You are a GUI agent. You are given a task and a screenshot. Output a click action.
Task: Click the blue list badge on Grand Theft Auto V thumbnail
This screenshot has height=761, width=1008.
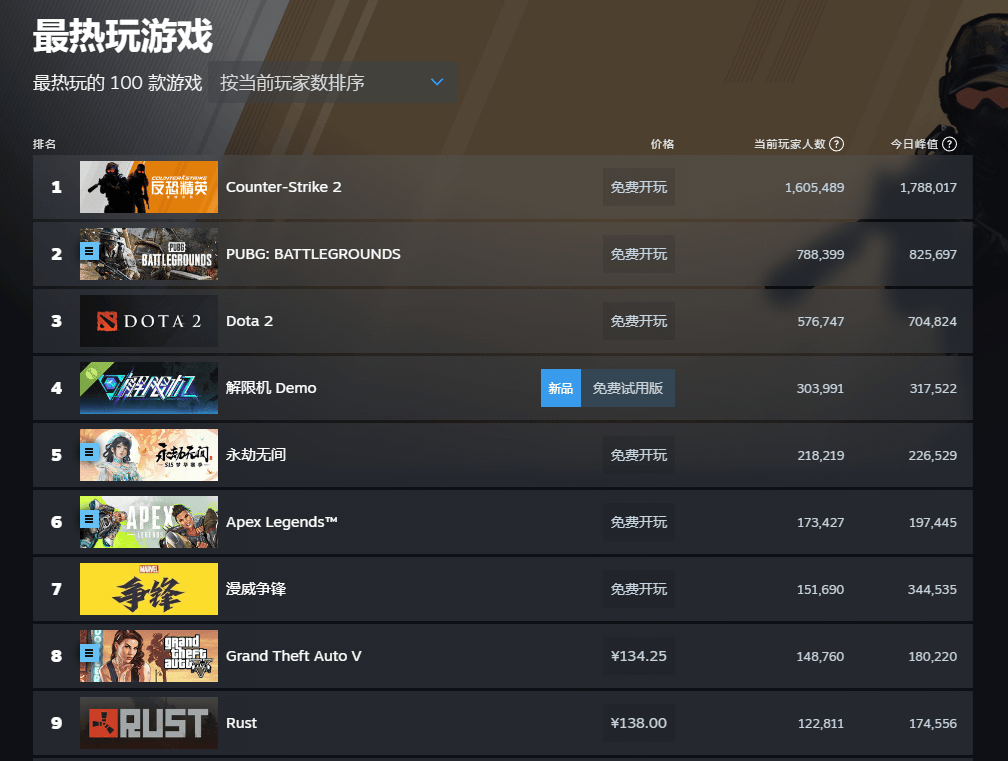point(89,653)
